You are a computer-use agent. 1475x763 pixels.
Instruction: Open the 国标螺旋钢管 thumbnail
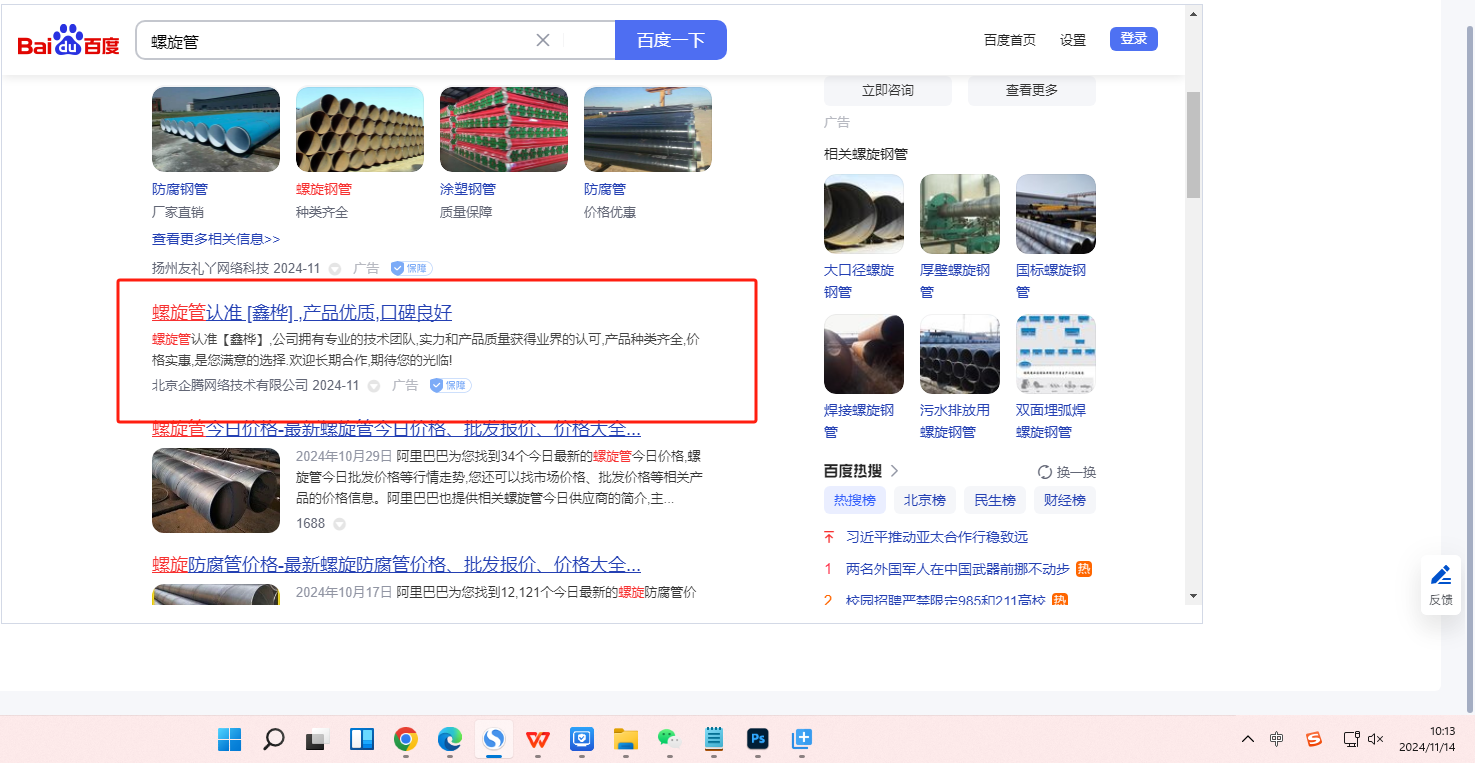[1056, 214]
